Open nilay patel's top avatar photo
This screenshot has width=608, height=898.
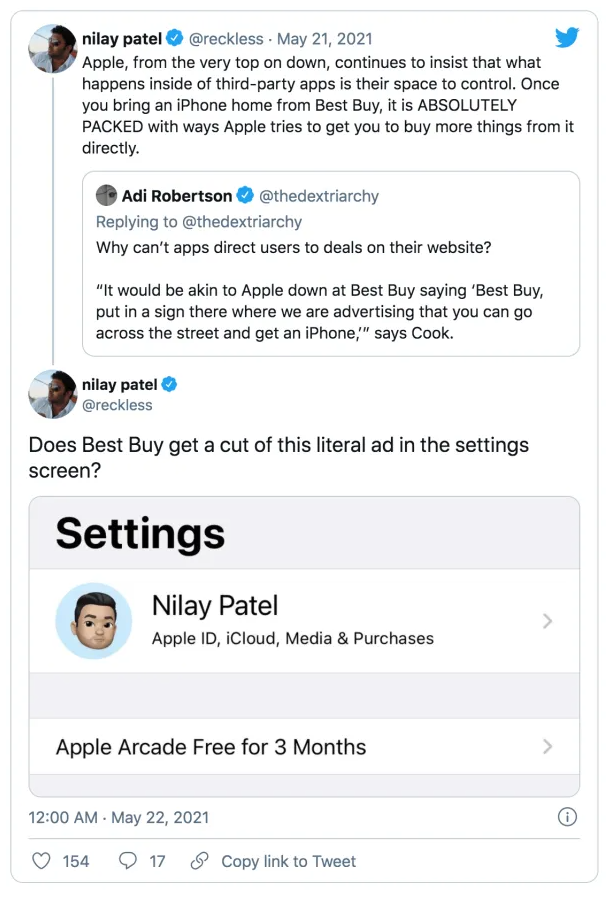53,49
